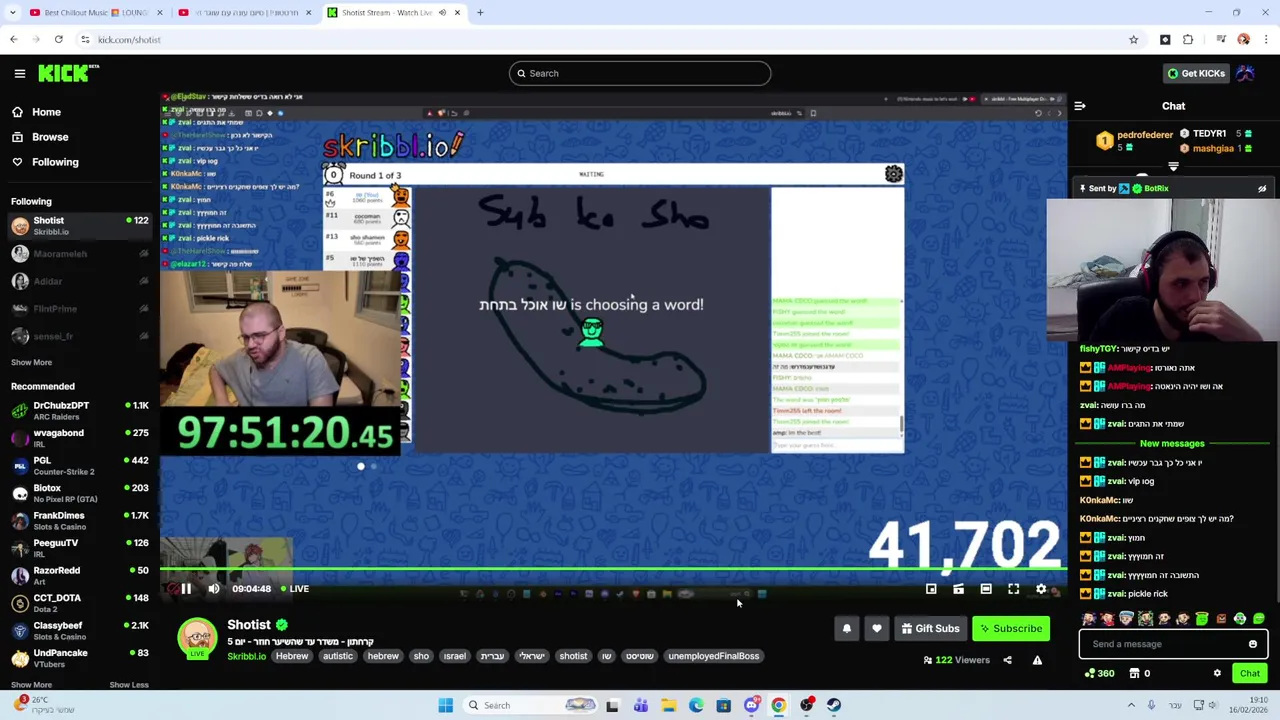Open Skribbl game settings gear in stream
Image resolution: width=1280 pixels, height=720 pixels.
893,174
